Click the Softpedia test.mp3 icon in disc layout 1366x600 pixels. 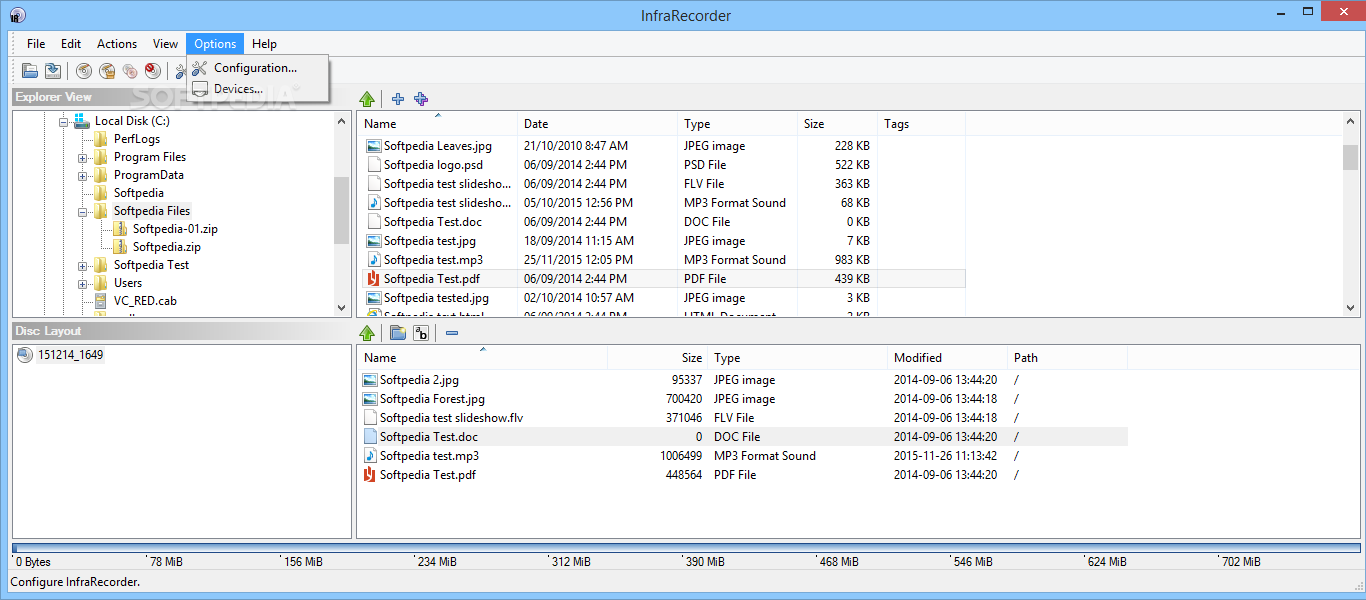pyautogui.click(x=370, y=455)
